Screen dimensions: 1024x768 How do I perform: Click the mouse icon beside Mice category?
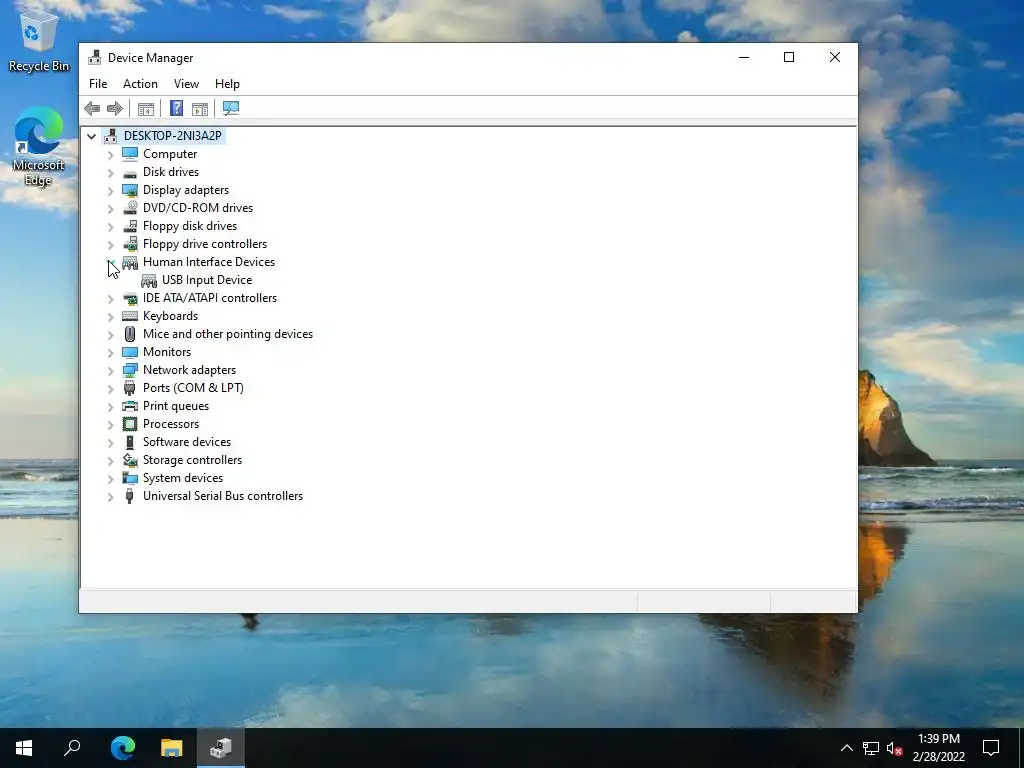[x=130, y=334]
